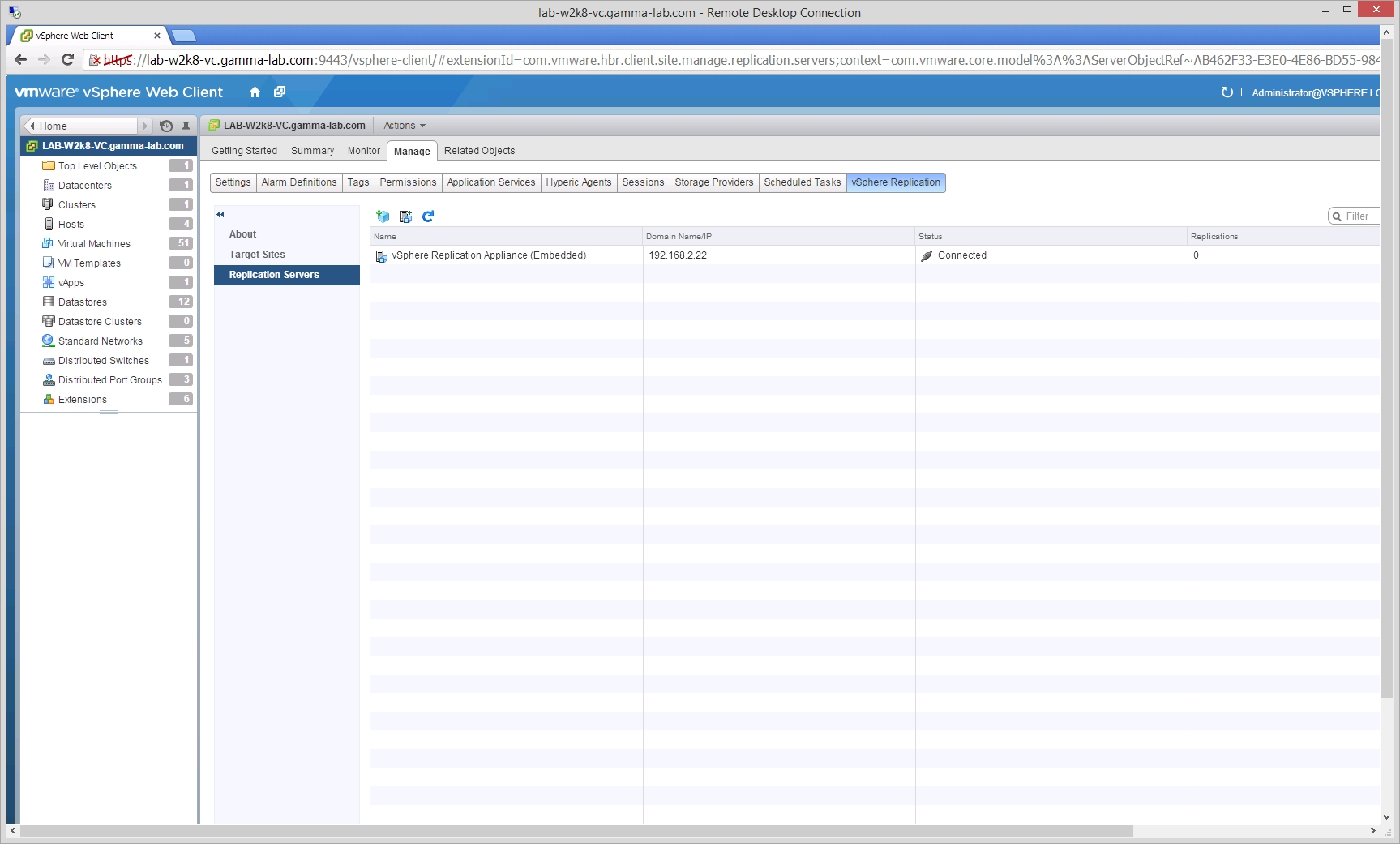Select the vSphere Replication Appliance row
The width and height of the screenshot is (1400, 844).
coord(489,255)
